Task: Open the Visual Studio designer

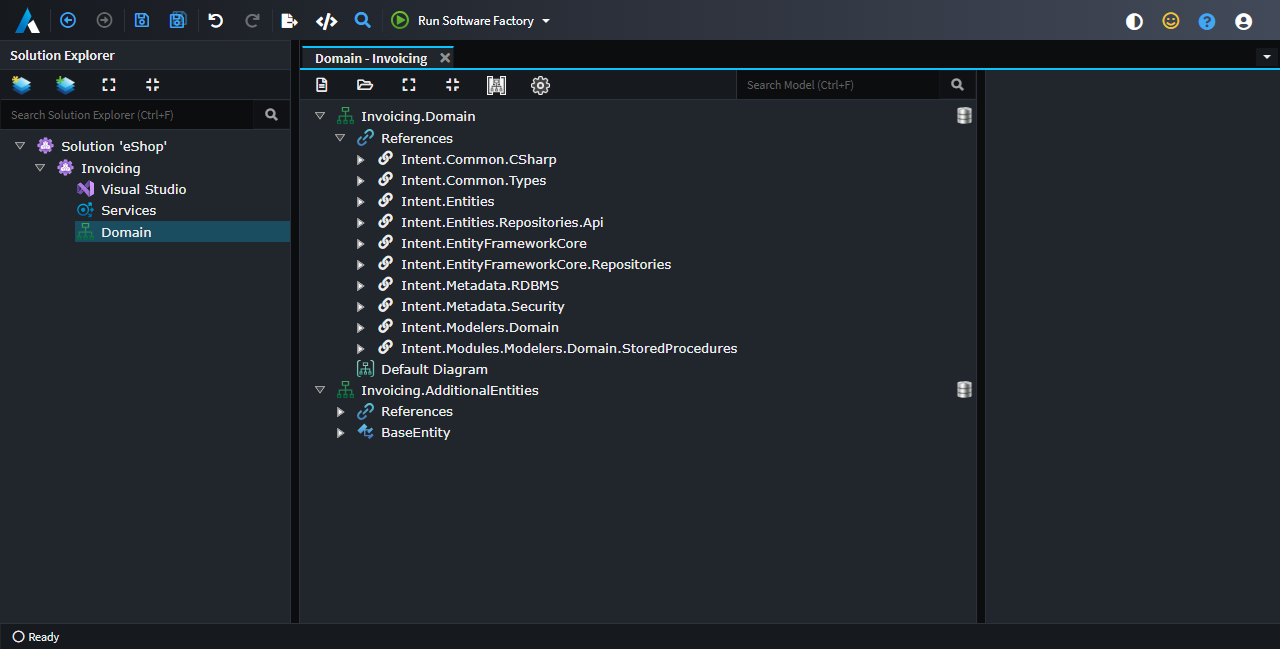Action: [x=143, y=189]
